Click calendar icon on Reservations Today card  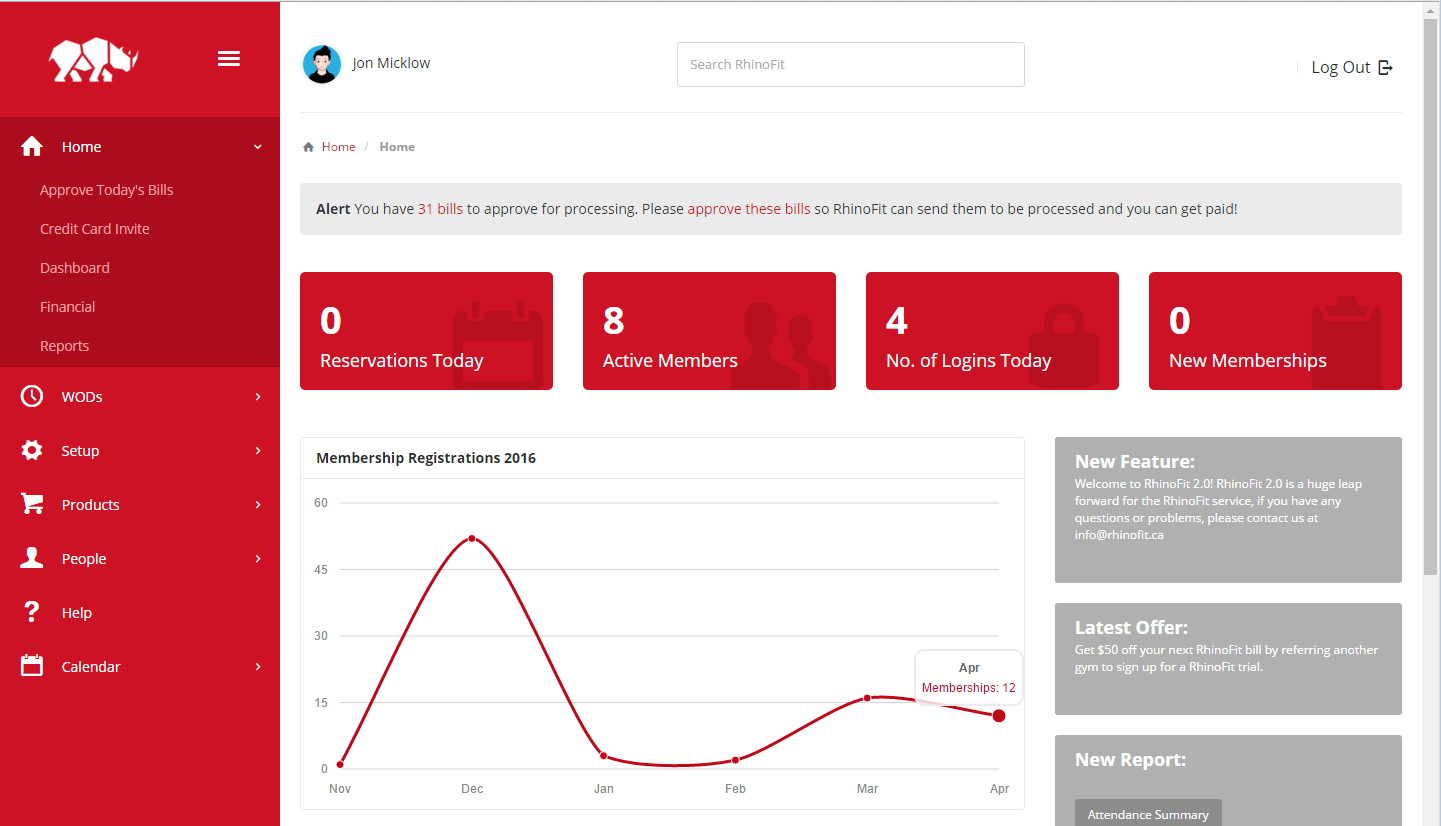pyautogui.click(x=498, y=346)
